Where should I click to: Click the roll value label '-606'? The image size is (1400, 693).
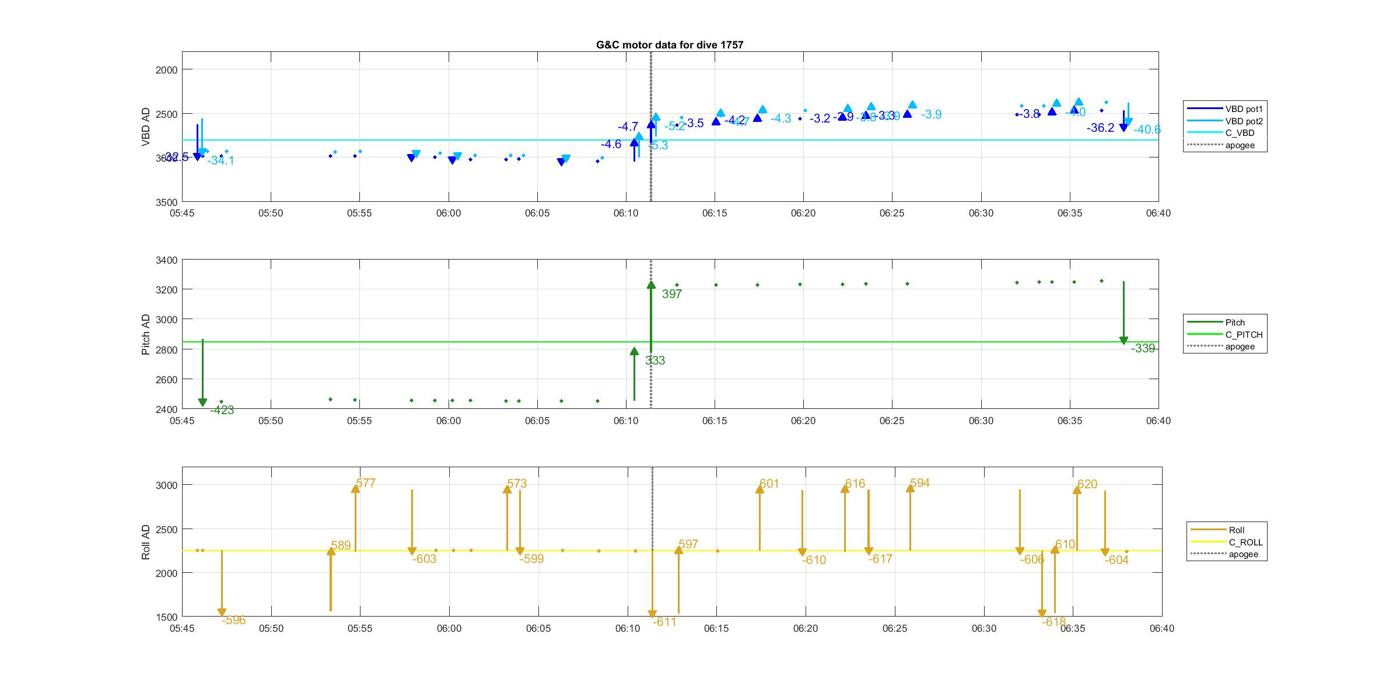(x=1032, y=559)
